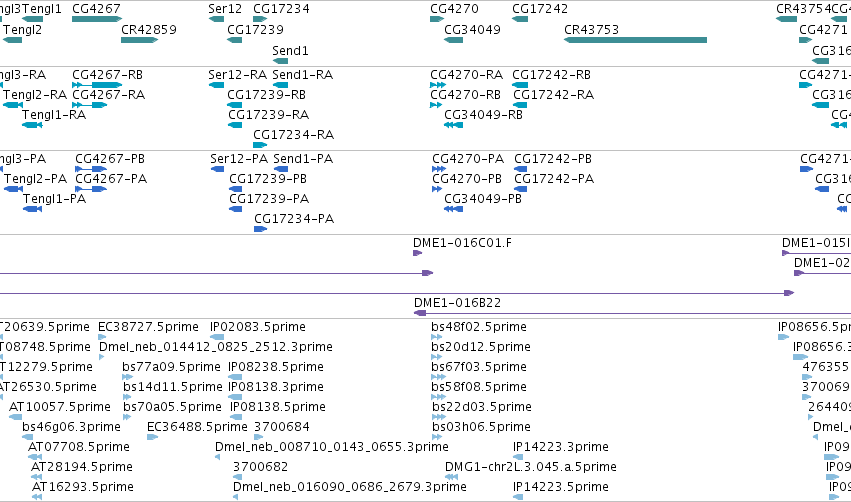Click transcript CG17242-RA label

point(554,94)
